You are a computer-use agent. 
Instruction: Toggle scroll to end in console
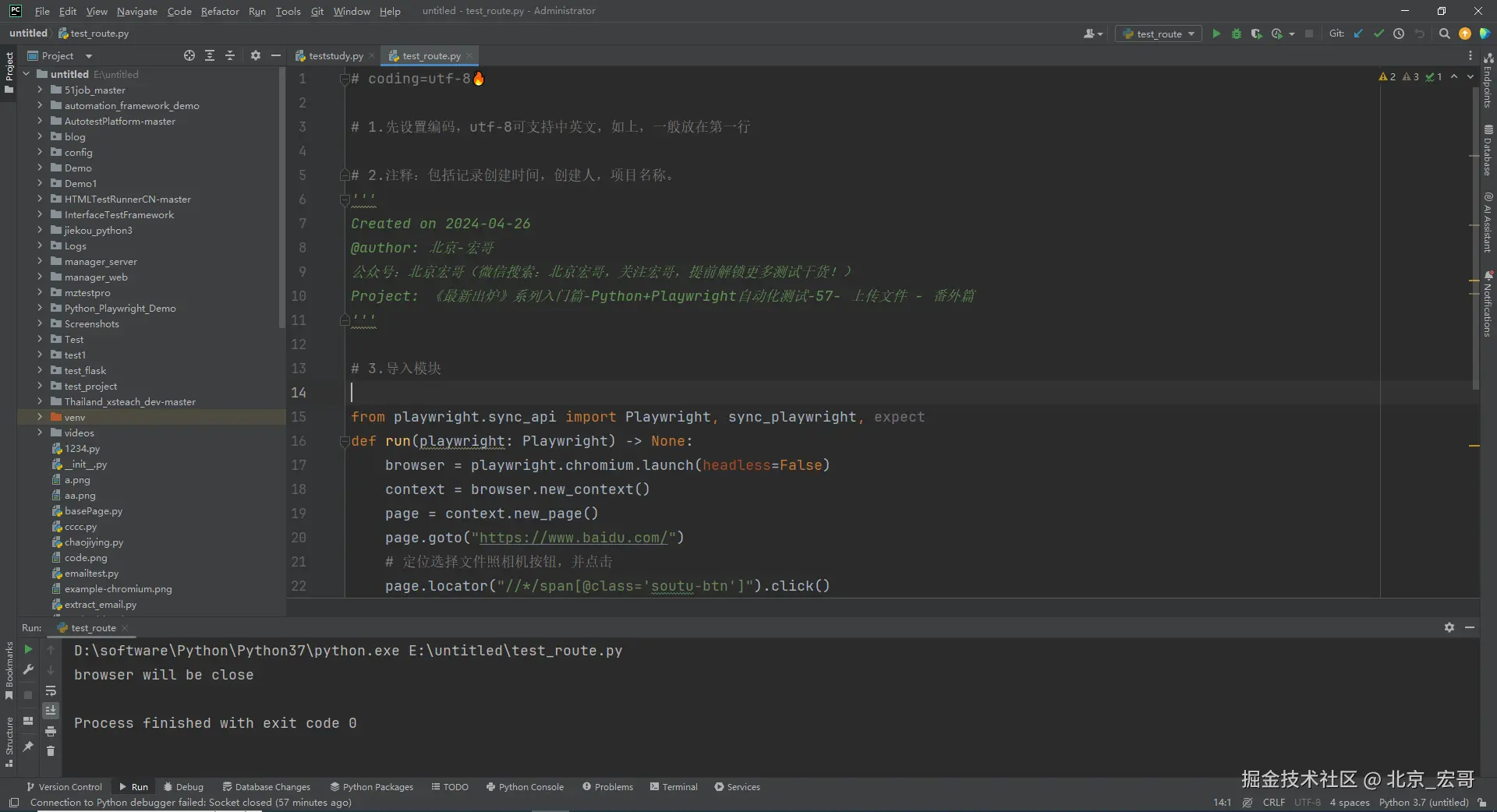[51, 710]
